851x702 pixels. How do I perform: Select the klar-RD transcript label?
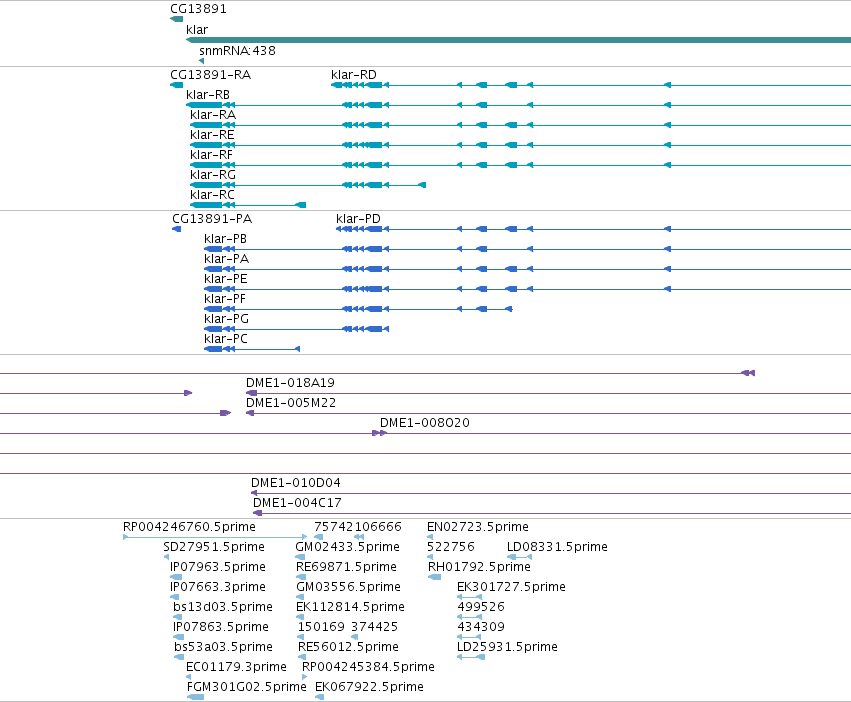354,75
